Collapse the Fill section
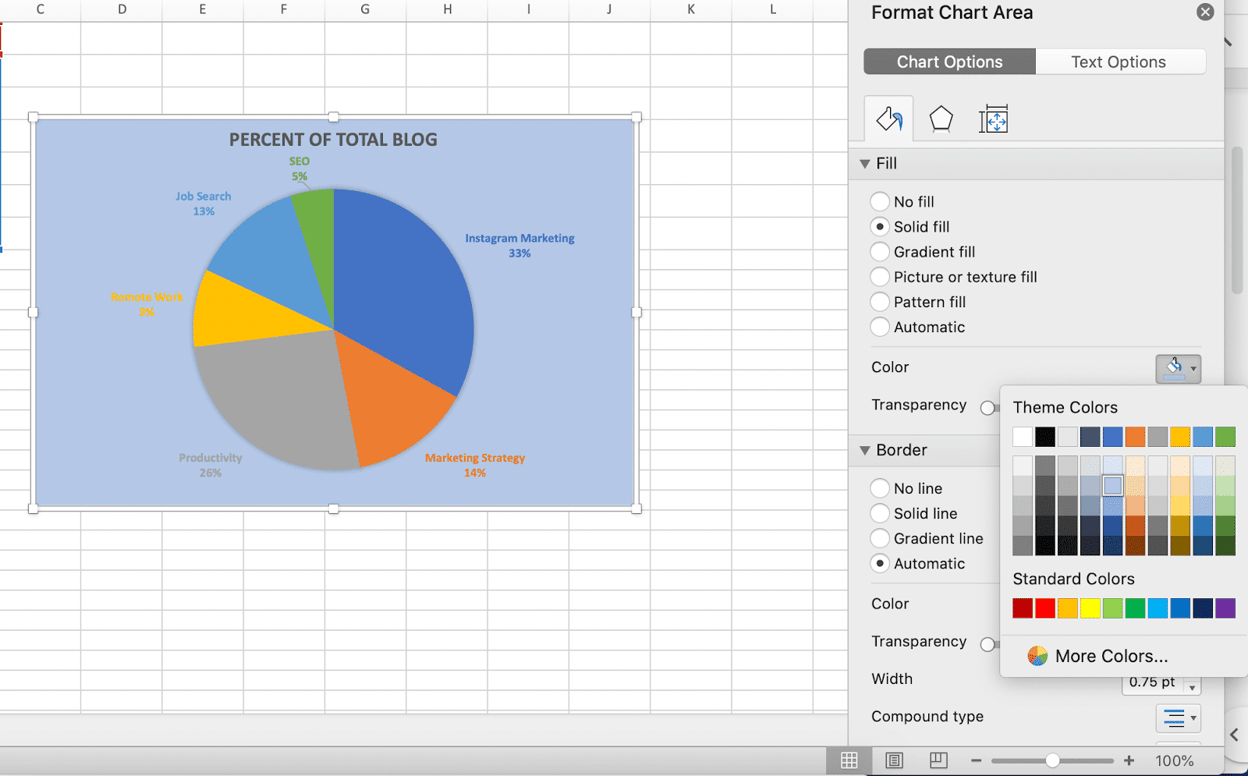Screen dimensions: 1248x776 pyautogui.click(x=864, y=163)
